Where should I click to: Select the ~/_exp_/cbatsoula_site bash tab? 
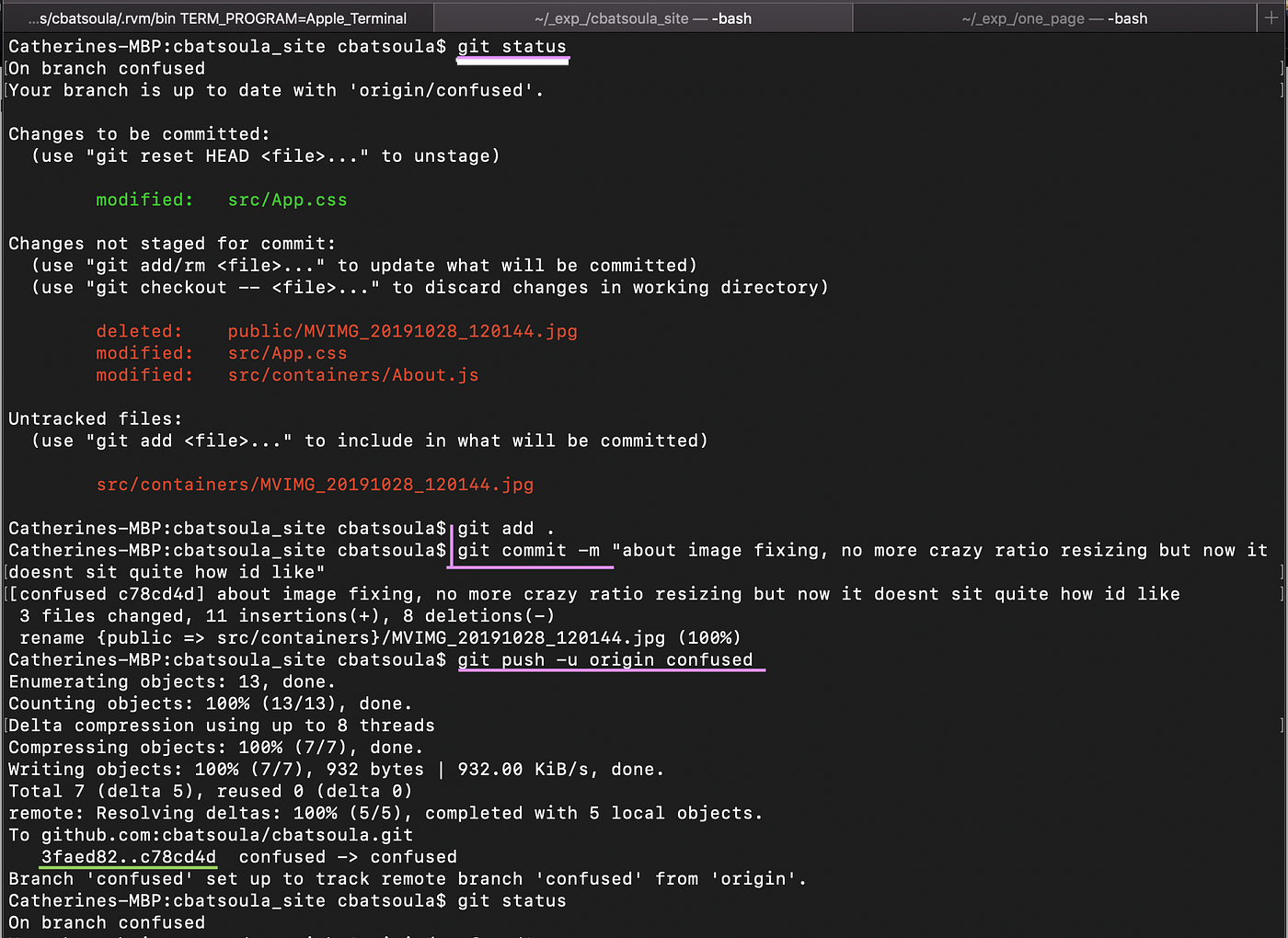point(643,17)
